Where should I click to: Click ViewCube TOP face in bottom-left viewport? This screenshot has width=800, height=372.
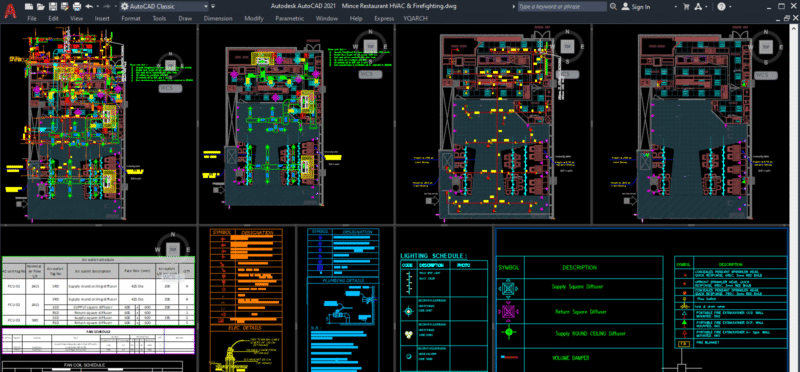point(173,250)
